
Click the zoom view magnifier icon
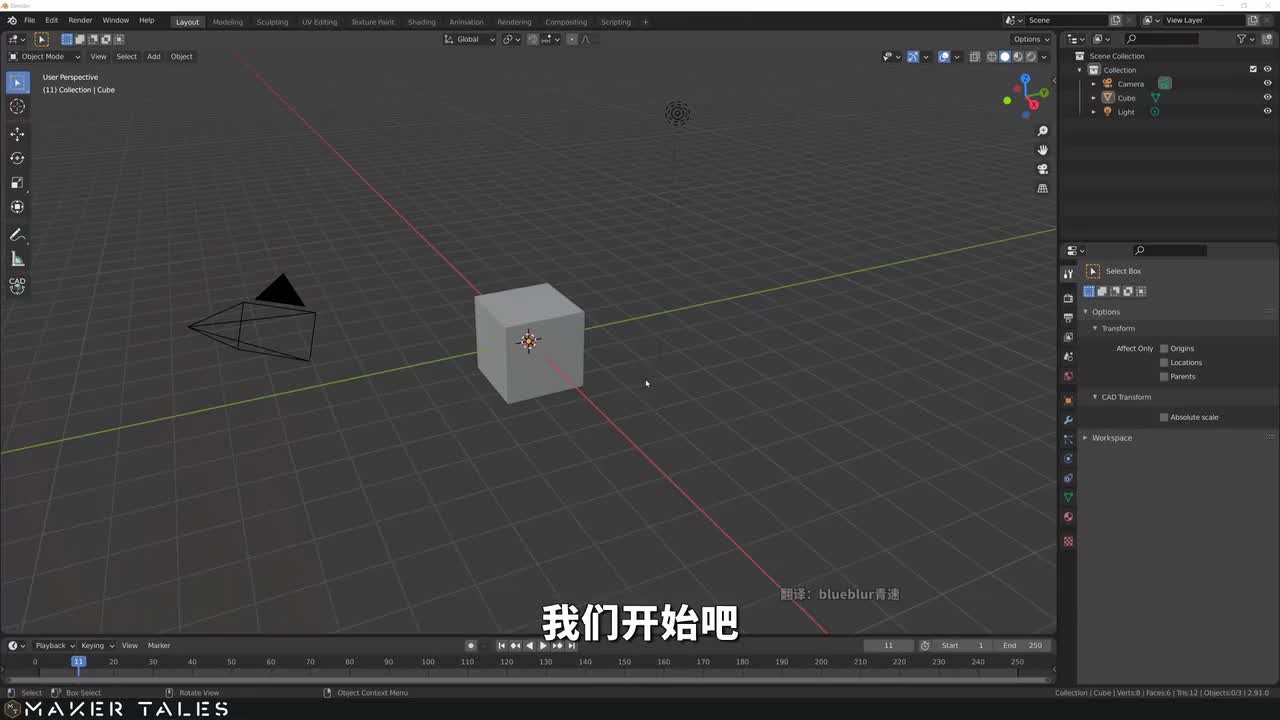tap(1042, 131)
